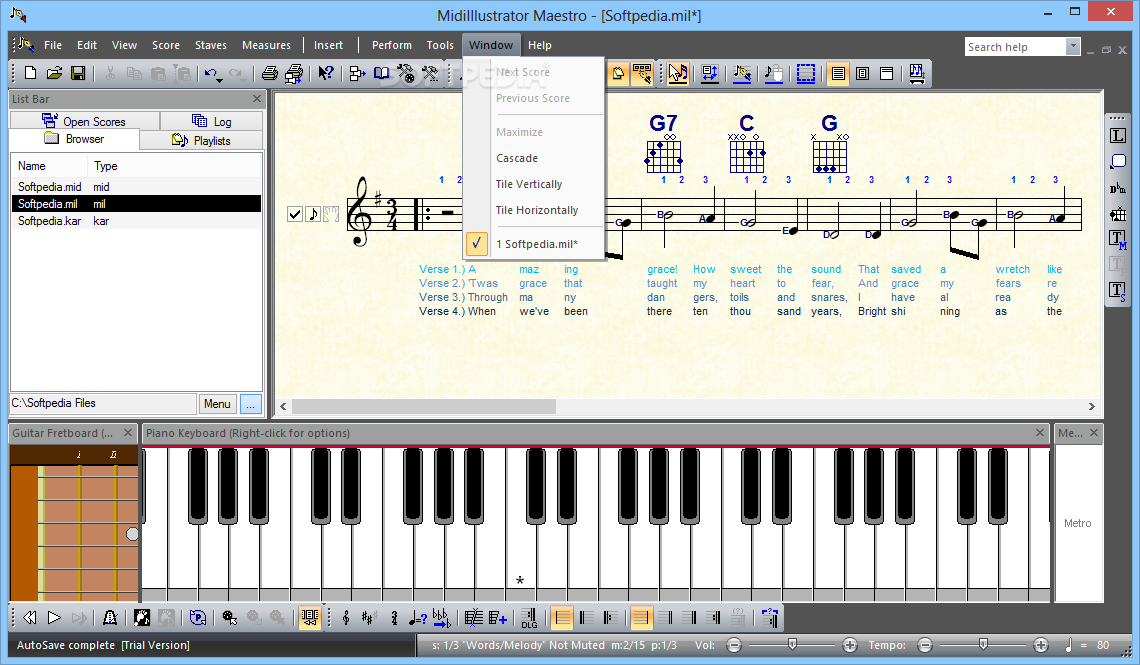Click the treble clef icon in bottom toolbar
1140x665 pixels.
346,618
